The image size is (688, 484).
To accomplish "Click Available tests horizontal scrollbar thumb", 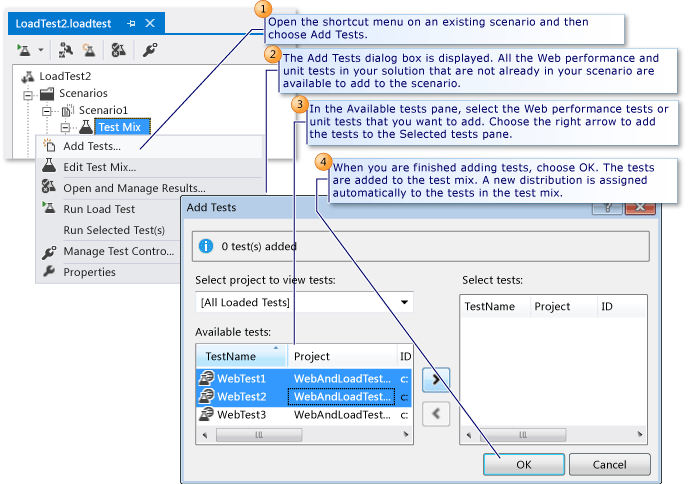I will 259,435.
